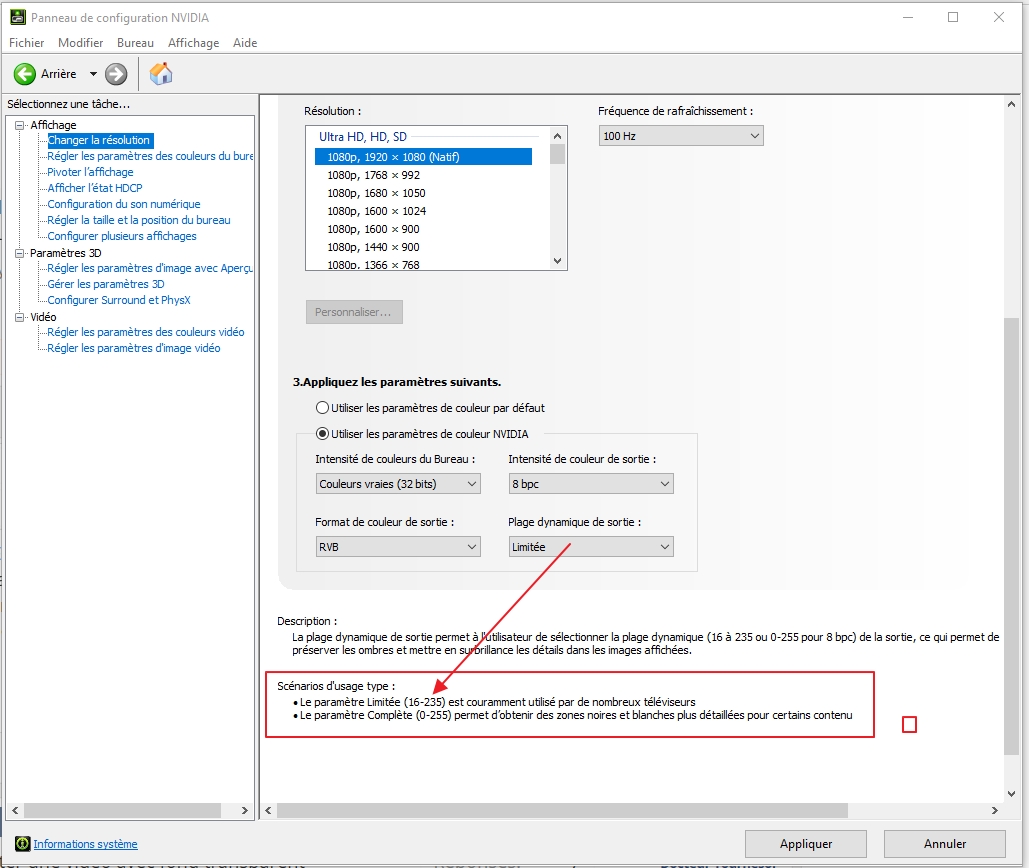Click task tree horizontal scrollbar left arrow

(15, 811)
